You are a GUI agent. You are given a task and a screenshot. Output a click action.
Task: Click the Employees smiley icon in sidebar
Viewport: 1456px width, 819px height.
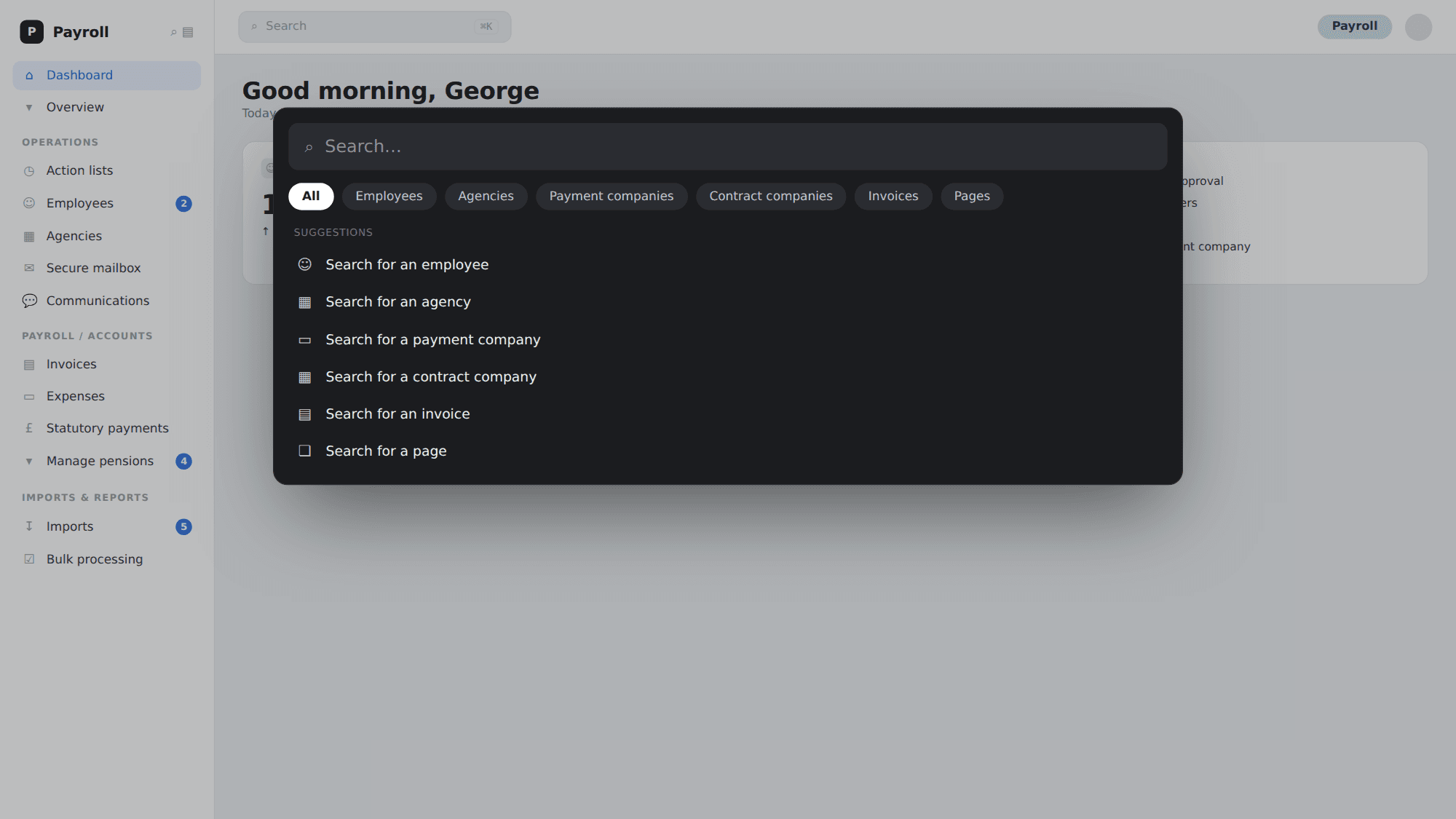point(29,203)
